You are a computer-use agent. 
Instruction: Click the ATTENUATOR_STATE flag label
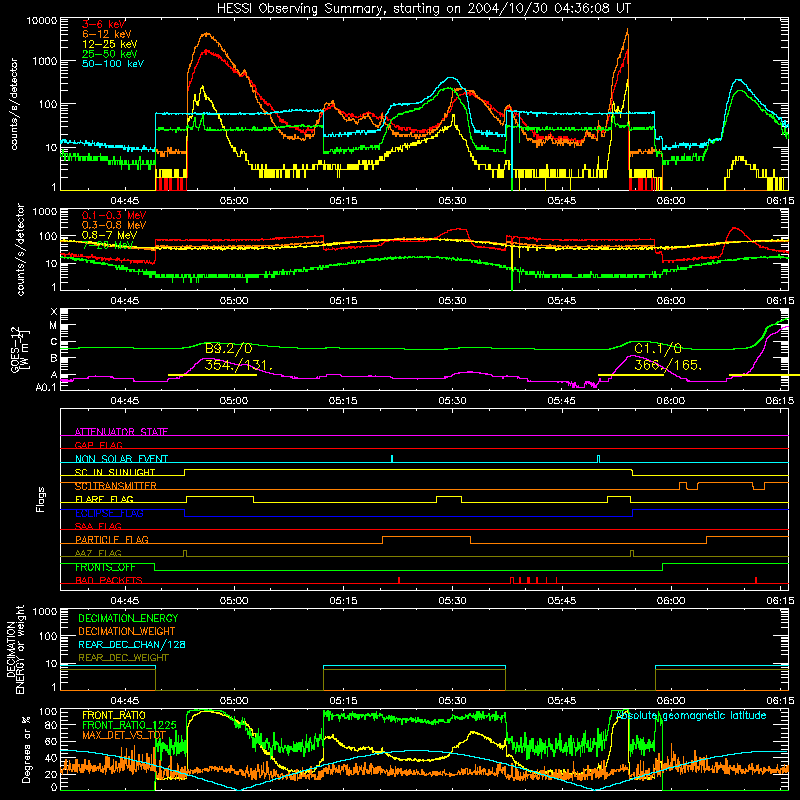[121, 432]
